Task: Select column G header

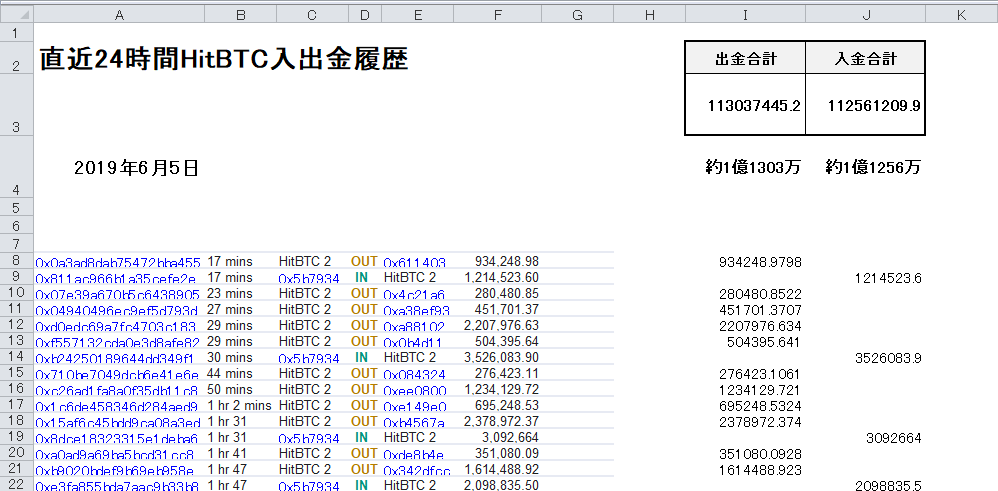Action: coord(577,15)
